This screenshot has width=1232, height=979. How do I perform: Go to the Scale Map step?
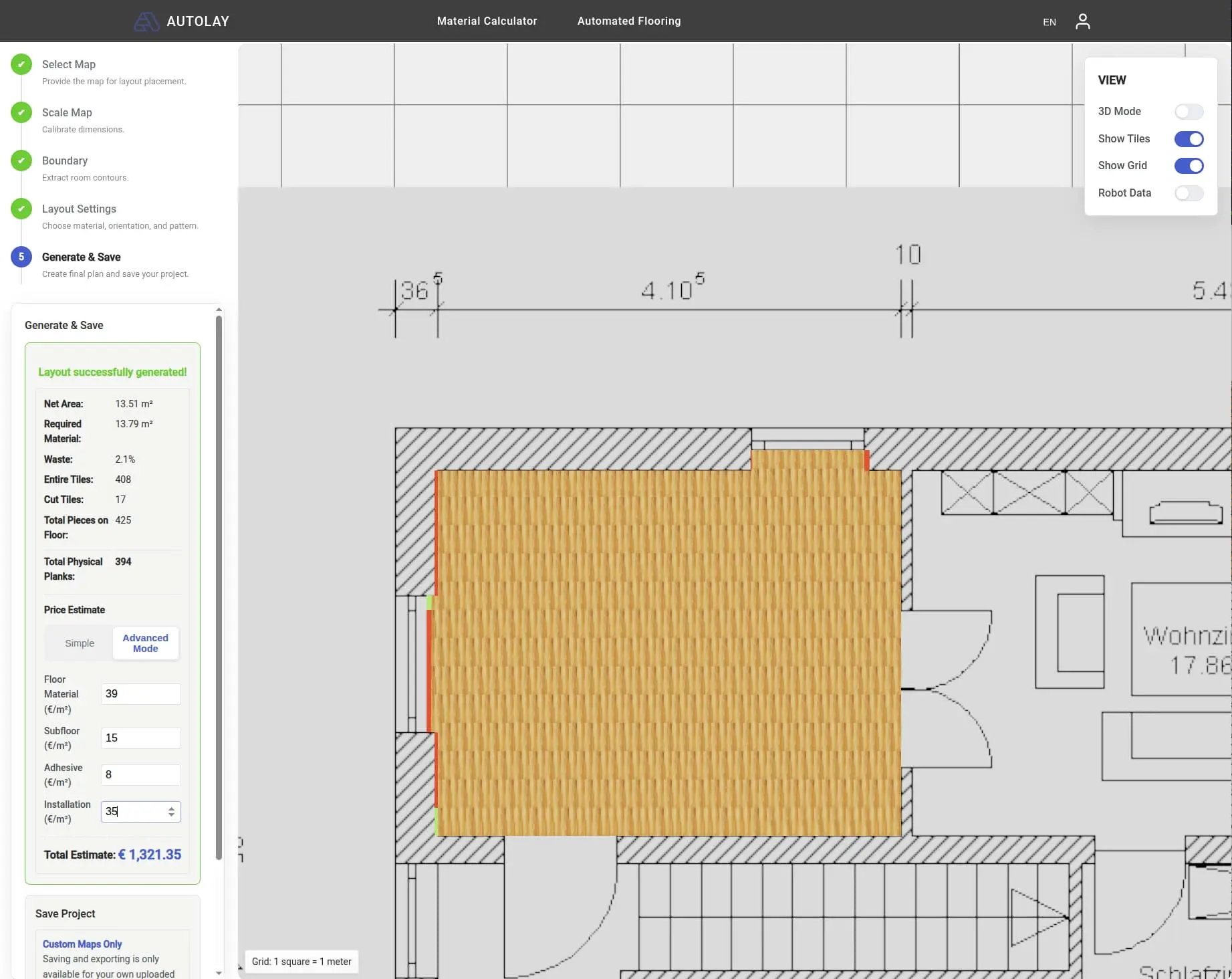click(x=67, y=112)
